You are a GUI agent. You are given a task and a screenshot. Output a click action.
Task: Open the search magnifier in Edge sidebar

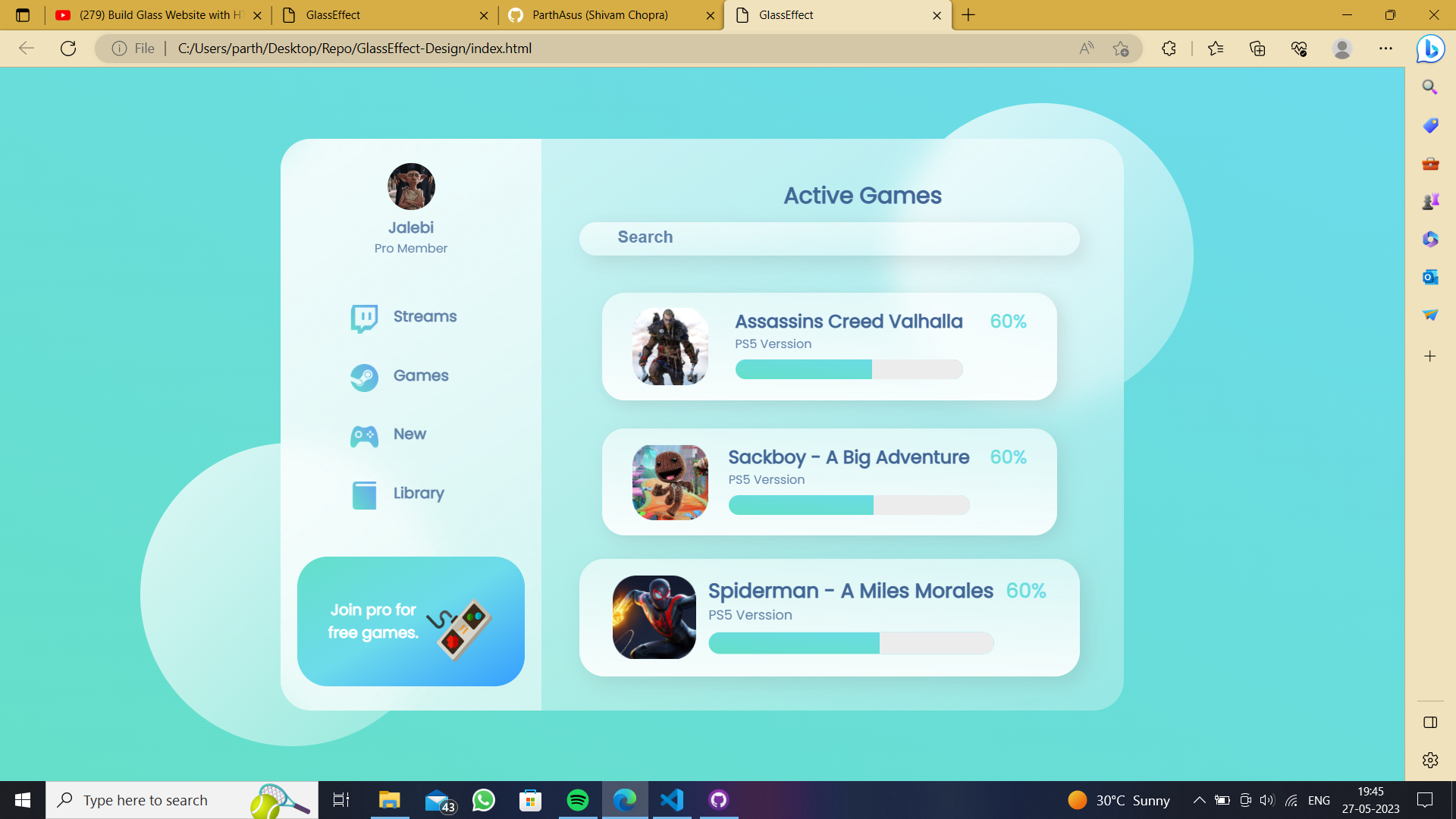click(x=1429, y=87)
